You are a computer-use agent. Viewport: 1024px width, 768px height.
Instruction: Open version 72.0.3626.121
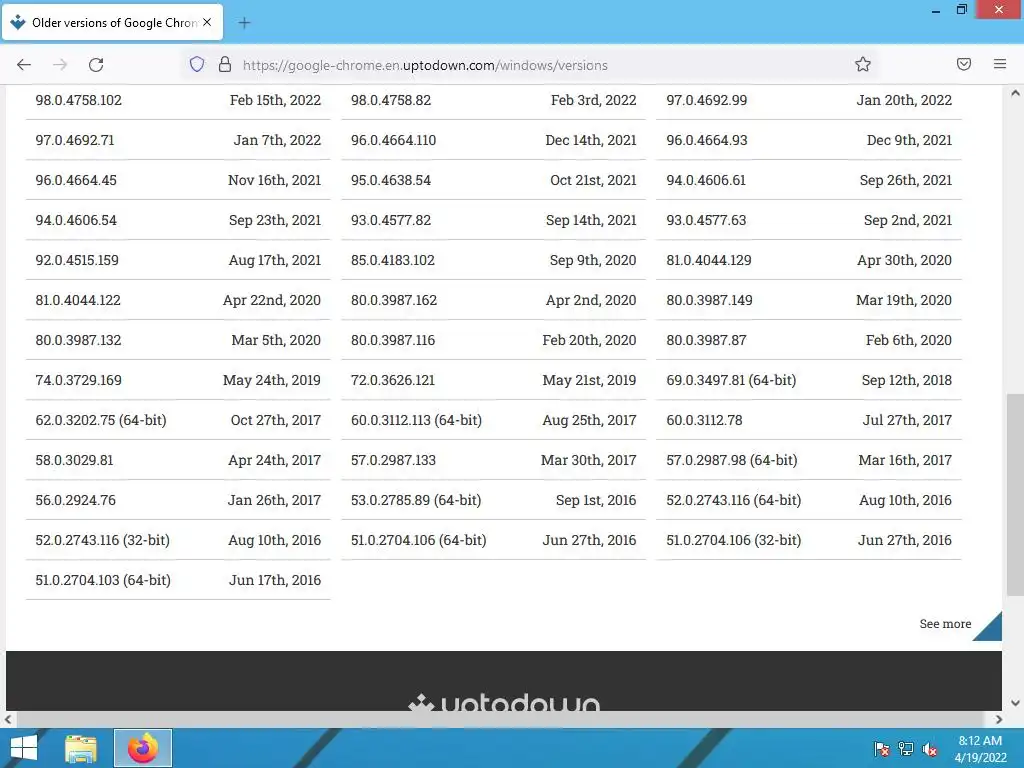[x=493, y=379]
